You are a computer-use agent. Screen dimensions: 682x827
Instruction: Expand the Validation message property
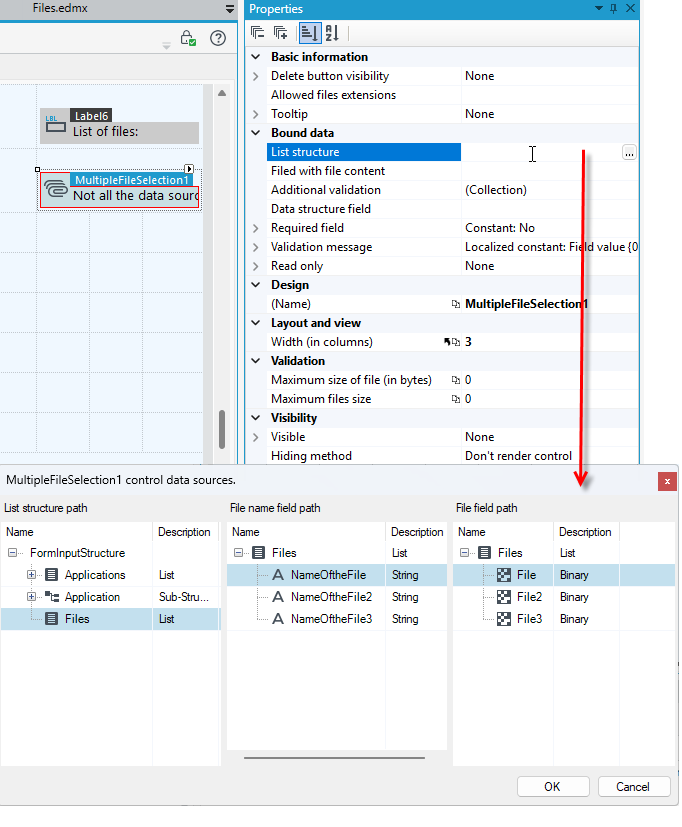(x=256, y=247)
